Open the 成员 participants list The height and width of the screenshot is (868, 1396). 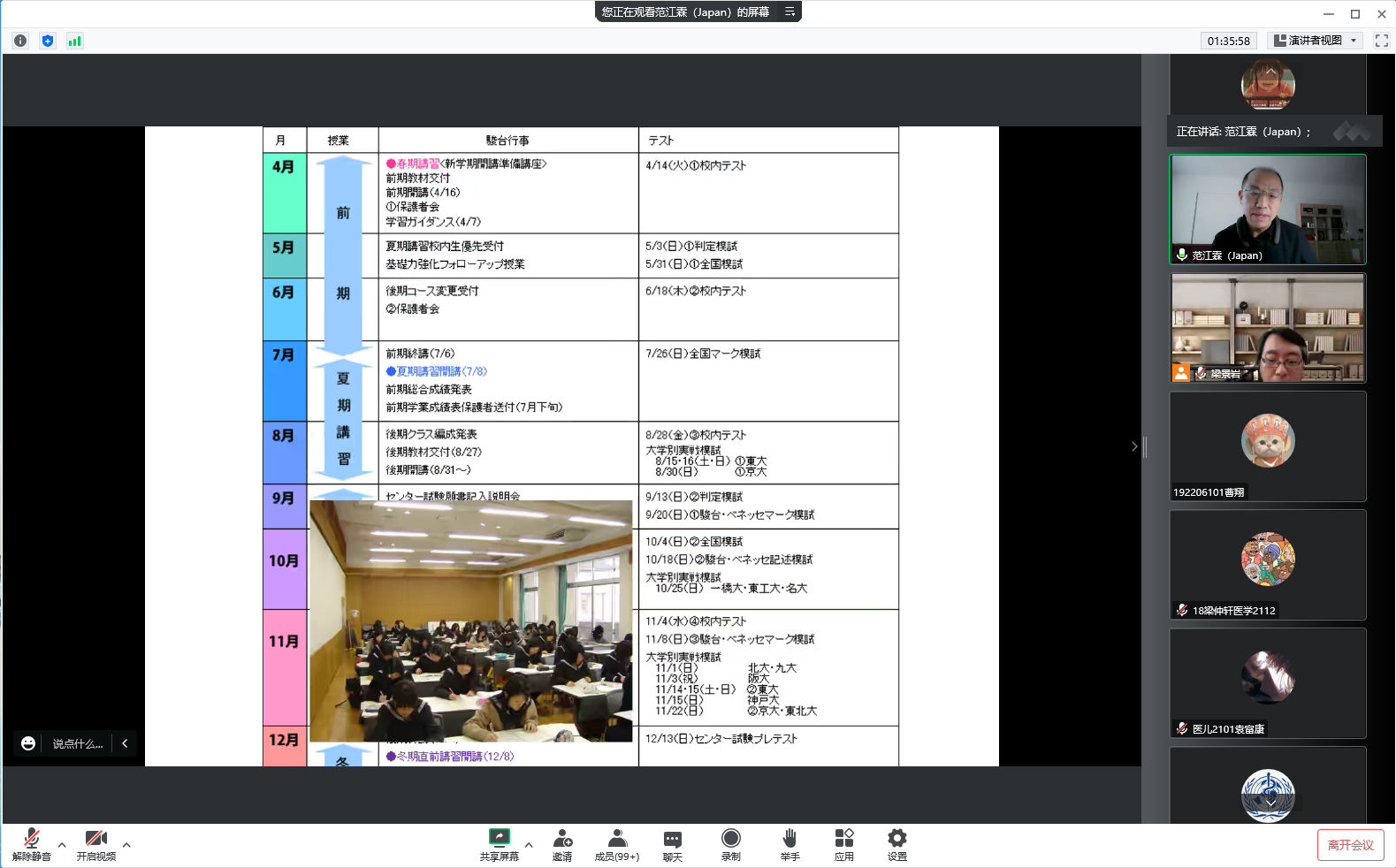[617, 844]
